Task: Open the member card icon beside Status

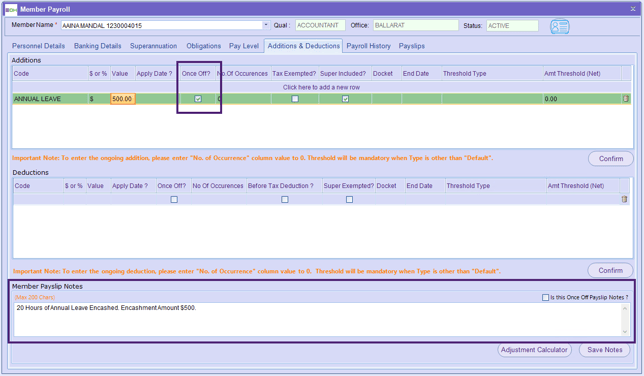Action: [559, 27]
